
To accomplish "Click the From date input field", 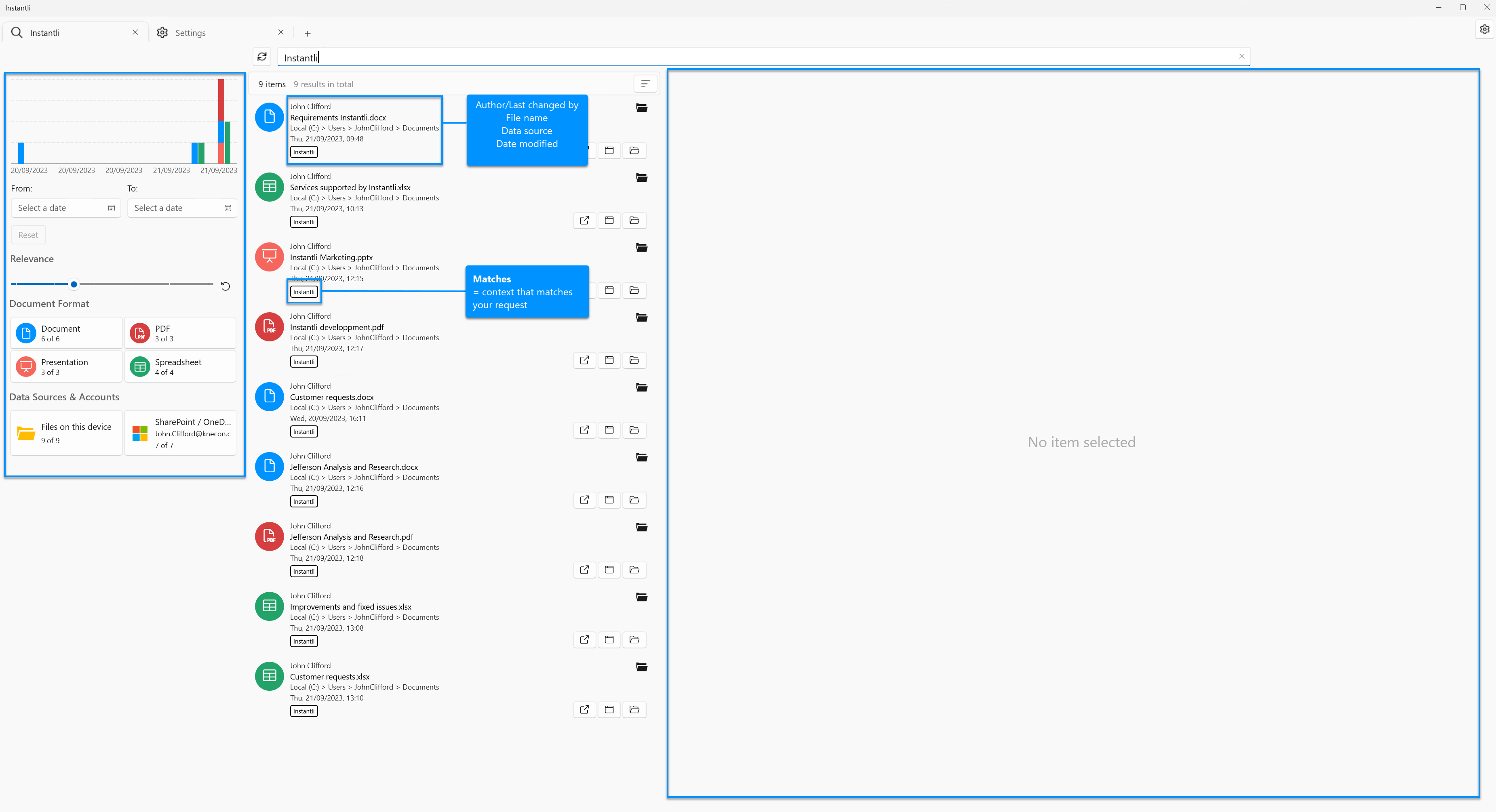I will [65, 208].
